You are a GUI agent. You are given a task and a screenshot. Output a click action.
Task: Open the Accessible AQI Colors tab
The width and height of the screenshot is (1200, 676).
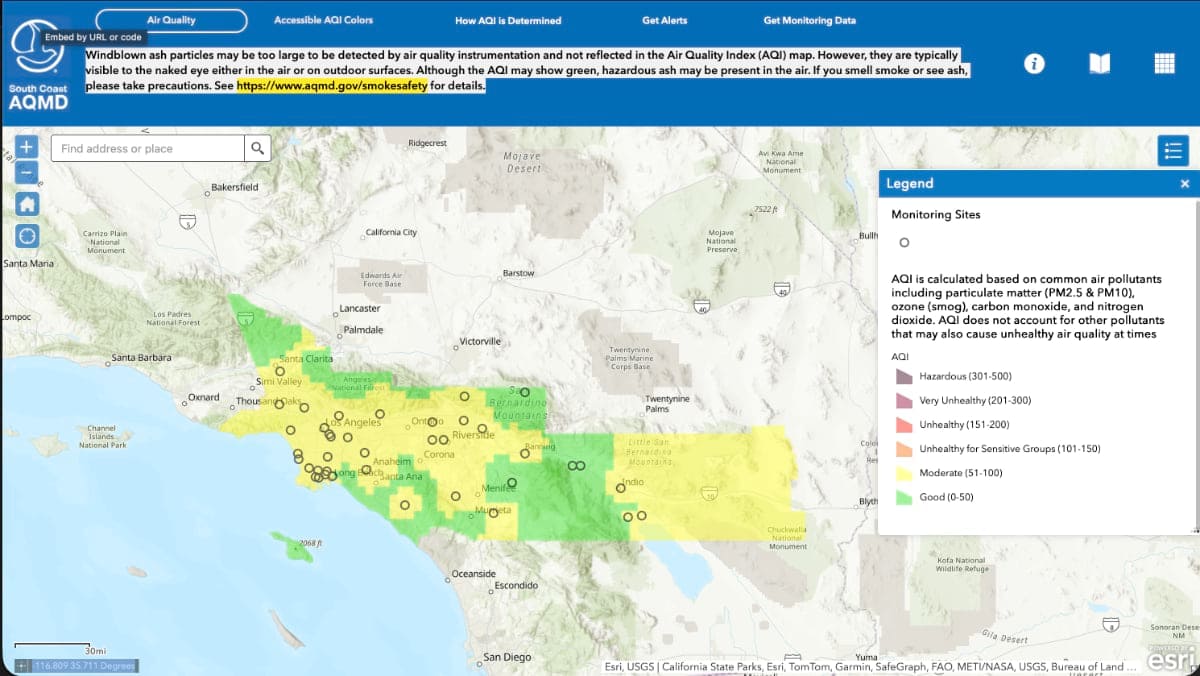click(321, 20)
